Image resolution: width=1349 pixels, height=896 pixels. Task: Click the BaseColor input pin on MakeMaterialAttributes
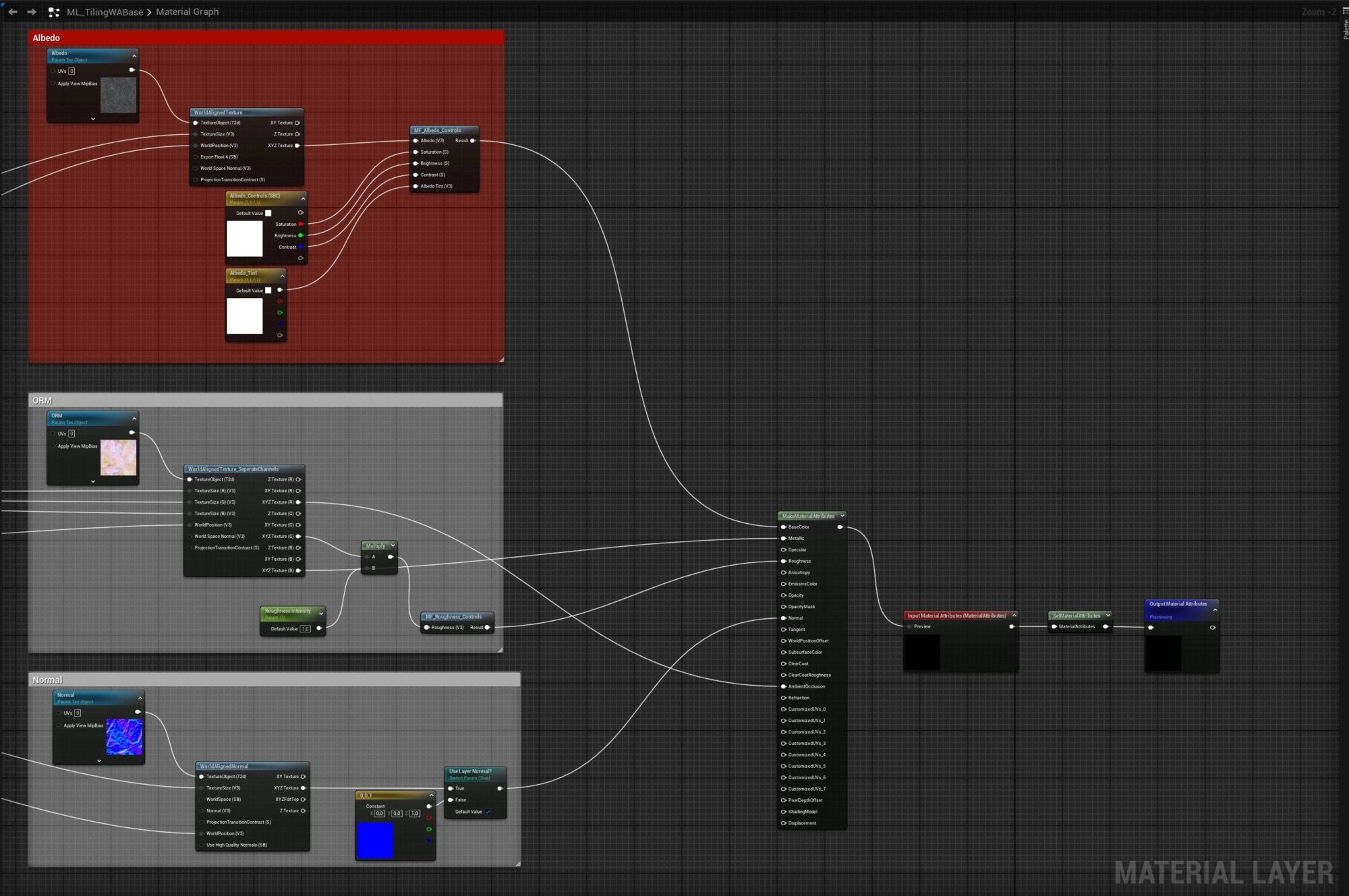tap(783, 527)
